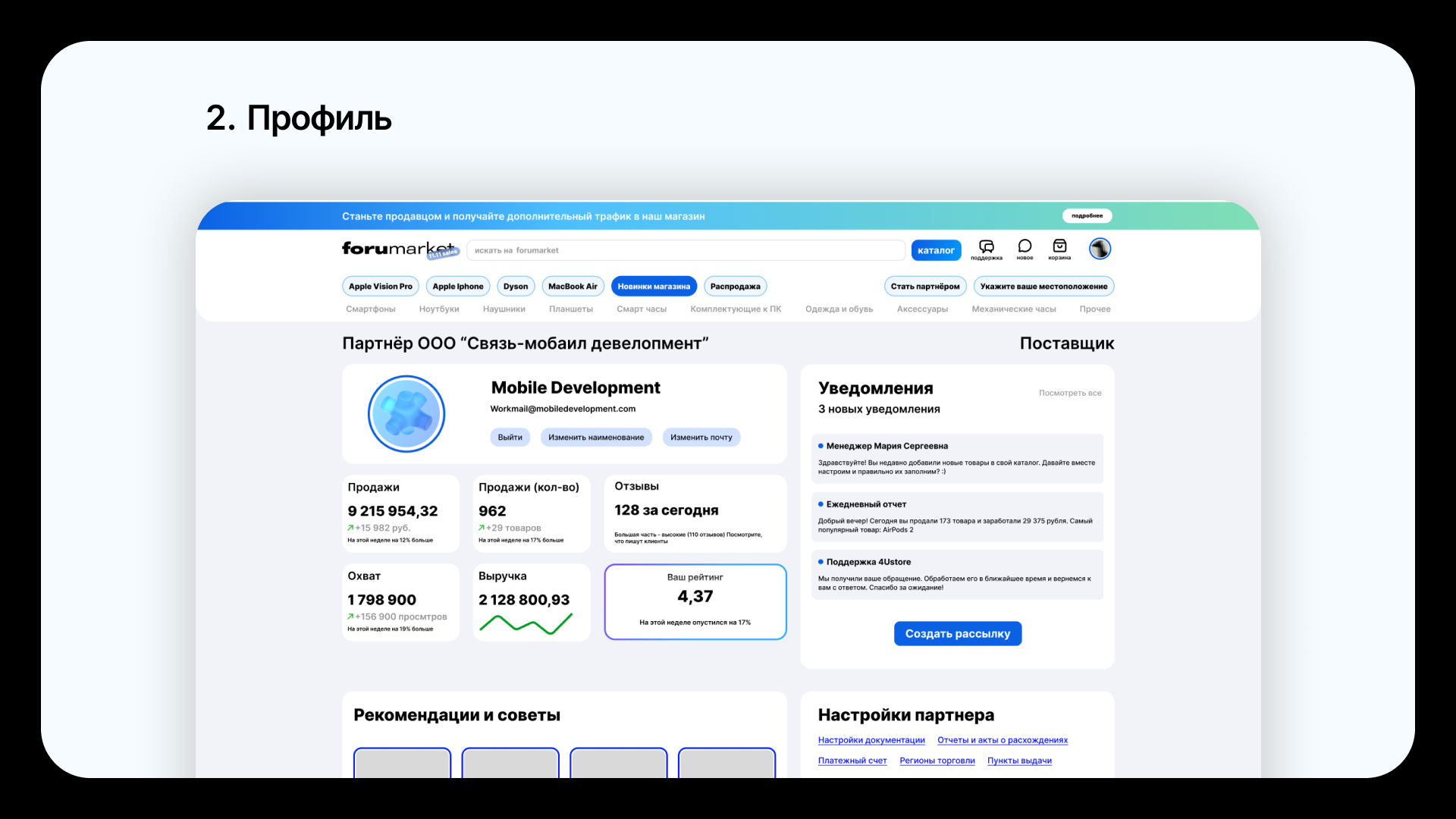Image resolution: width=1456 pixels, height=819 pixels.
Task: Open the Смартфоны category
Action: (x=371, y=309)
